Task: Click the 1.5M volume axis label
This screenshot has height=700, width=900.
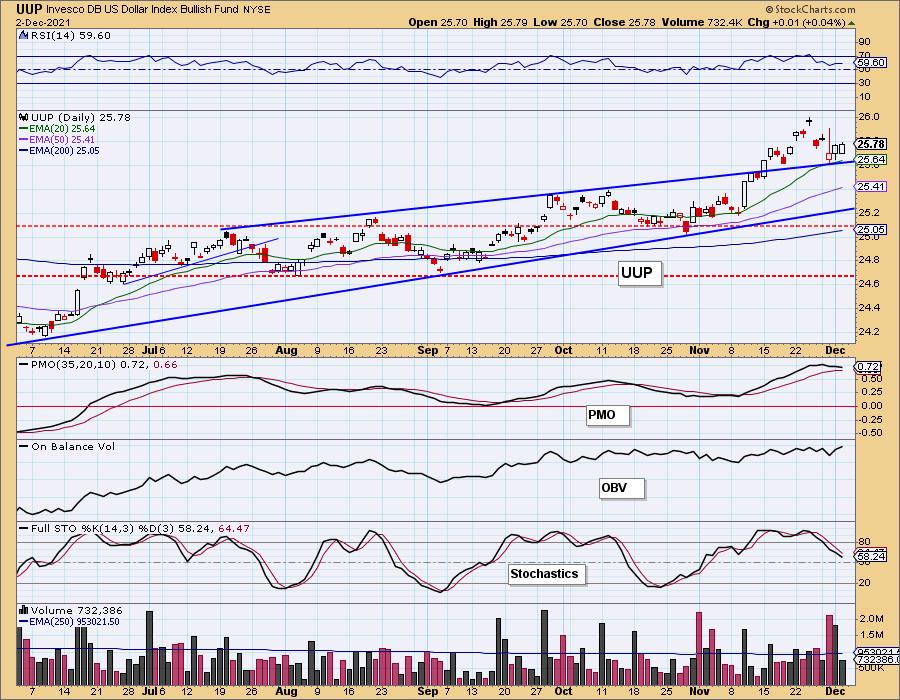Action: tap(871, 635)
